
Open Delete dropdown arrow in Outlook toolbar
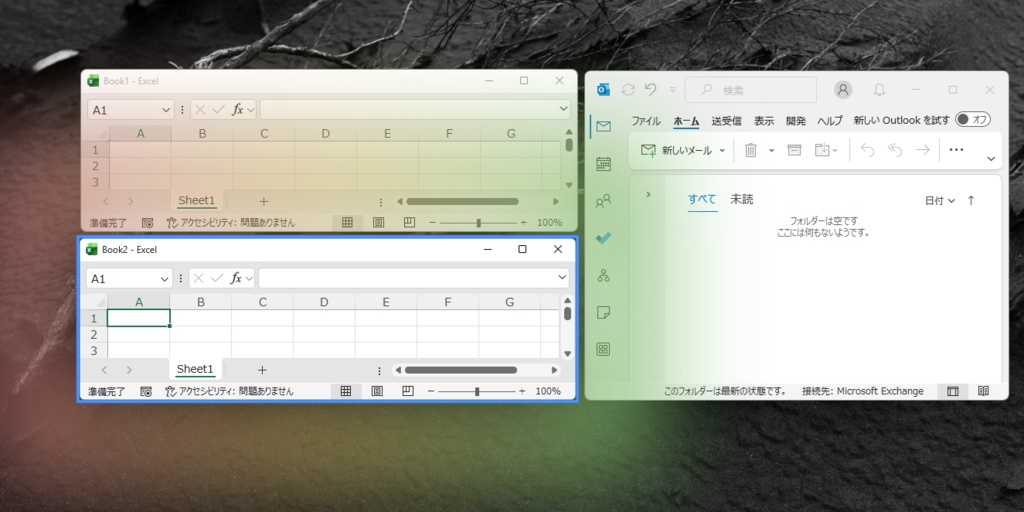[771, 150]
